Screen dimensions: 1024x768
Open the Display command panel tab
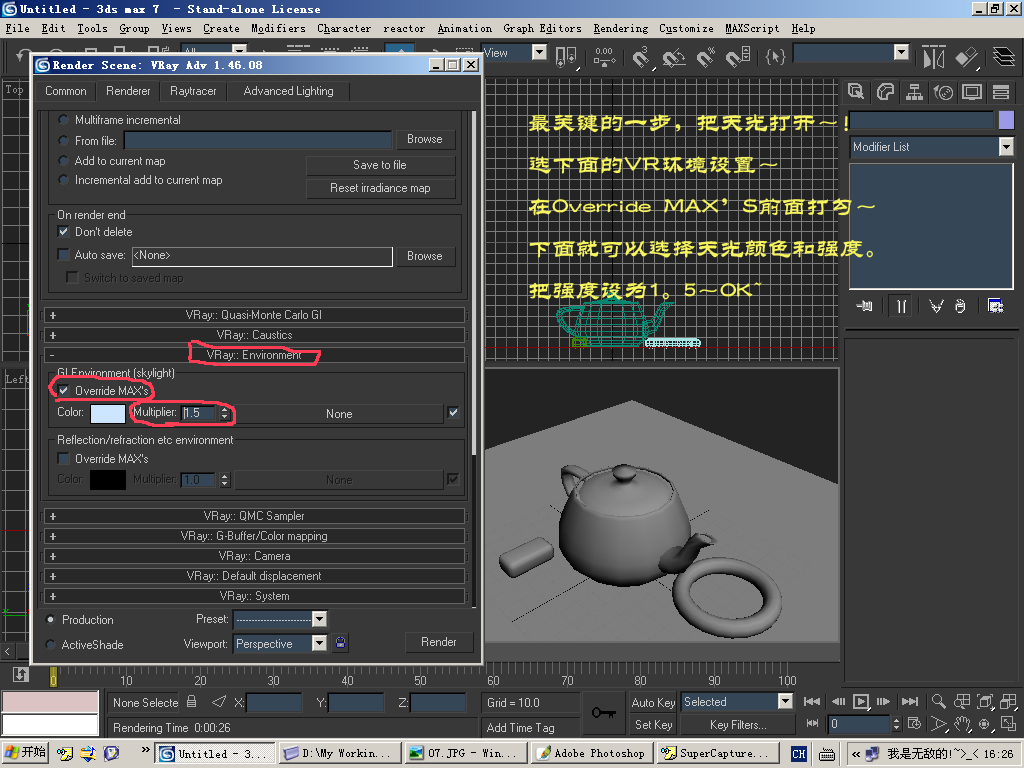[972, 92]
